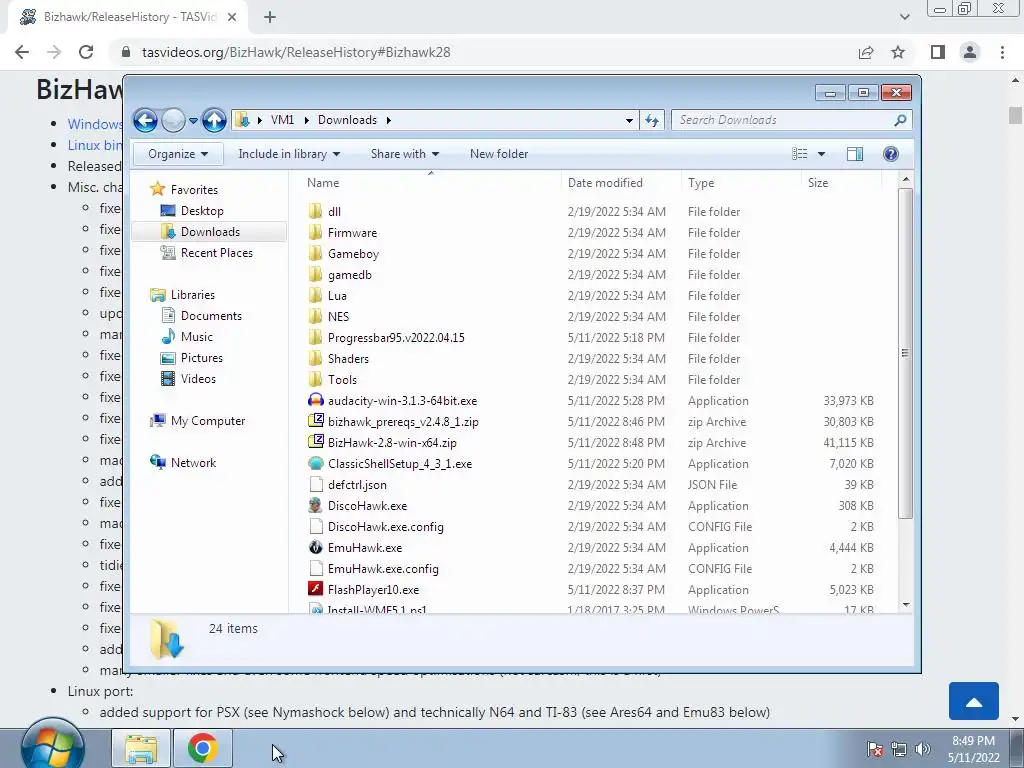Bookmark this page with star icon
Viewport: 1024px width, 768px height.
click(898, 52)
